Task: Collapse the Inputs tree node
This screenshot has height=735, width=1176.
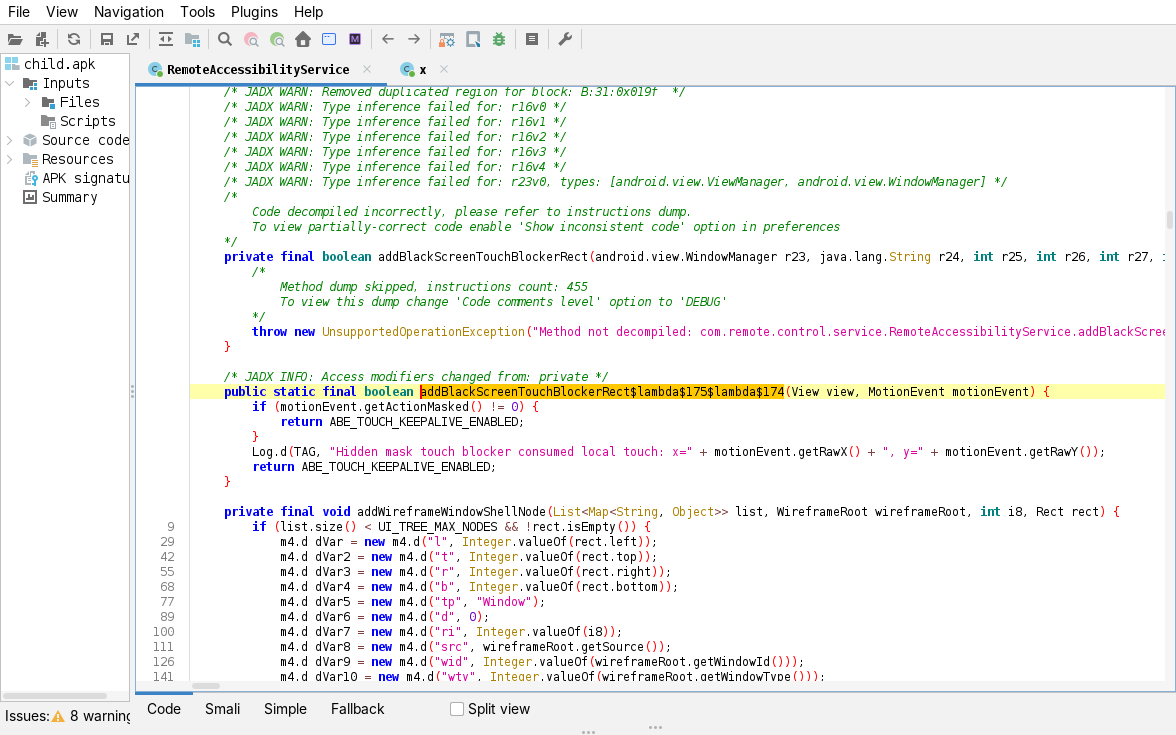Action: pos(10,83)
